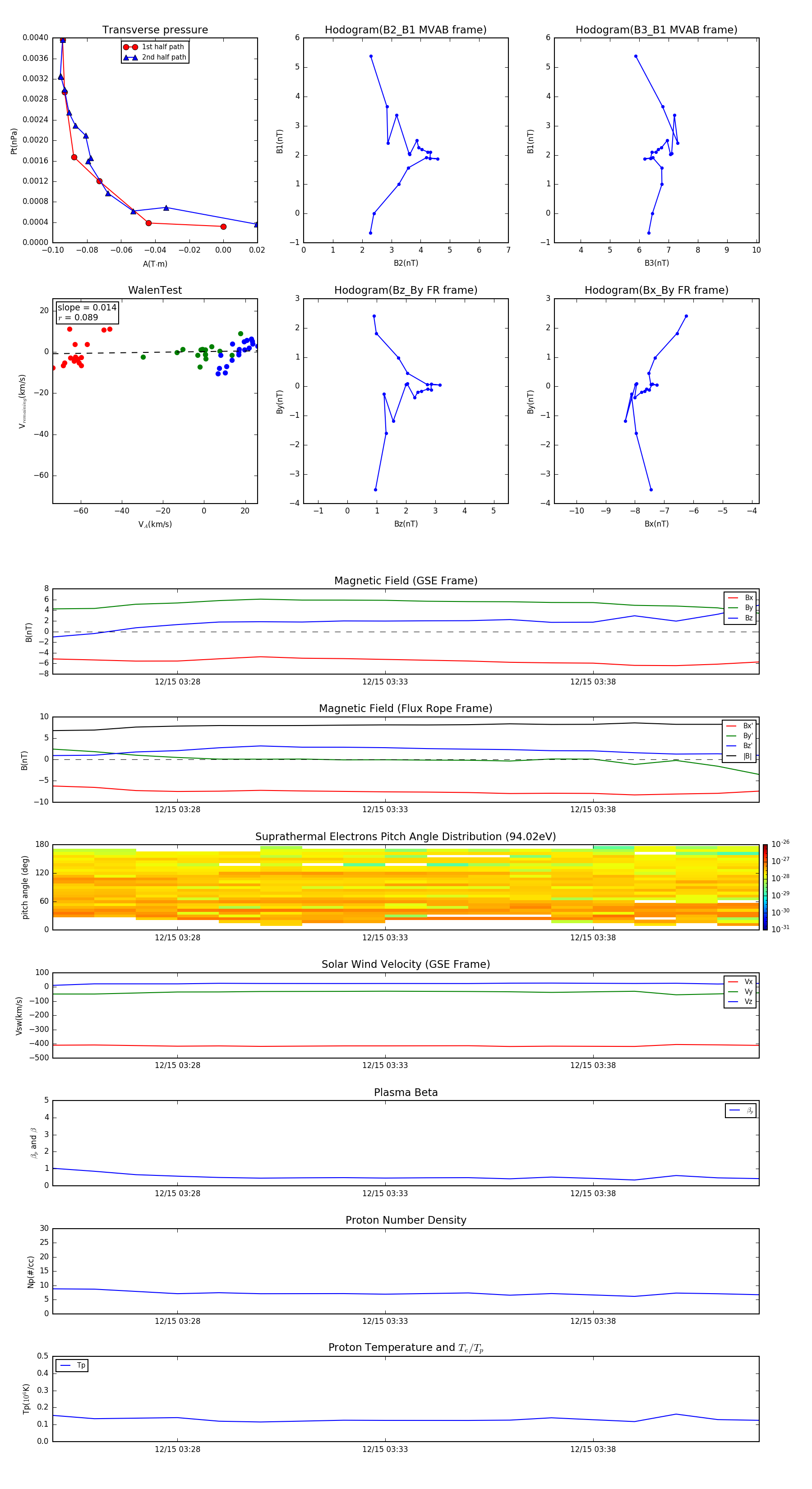Click the 'WalenTest' plot title
812x1489 pixels.
click(155, 290)
